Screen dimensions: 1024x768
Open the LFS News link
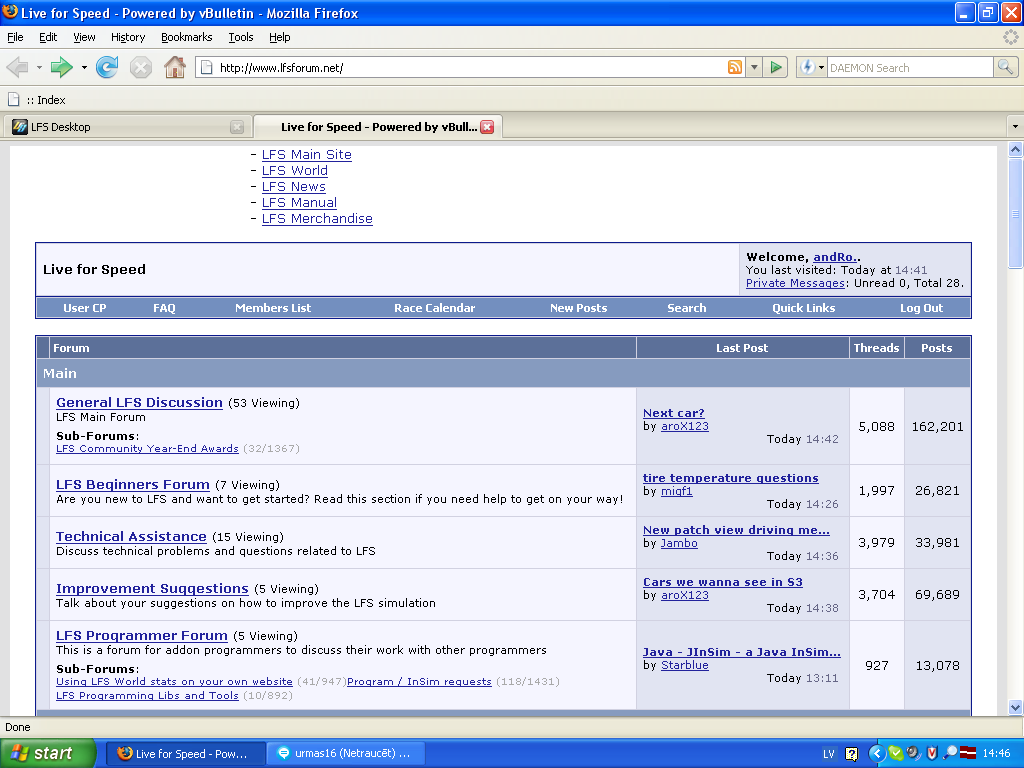point(294,187)
